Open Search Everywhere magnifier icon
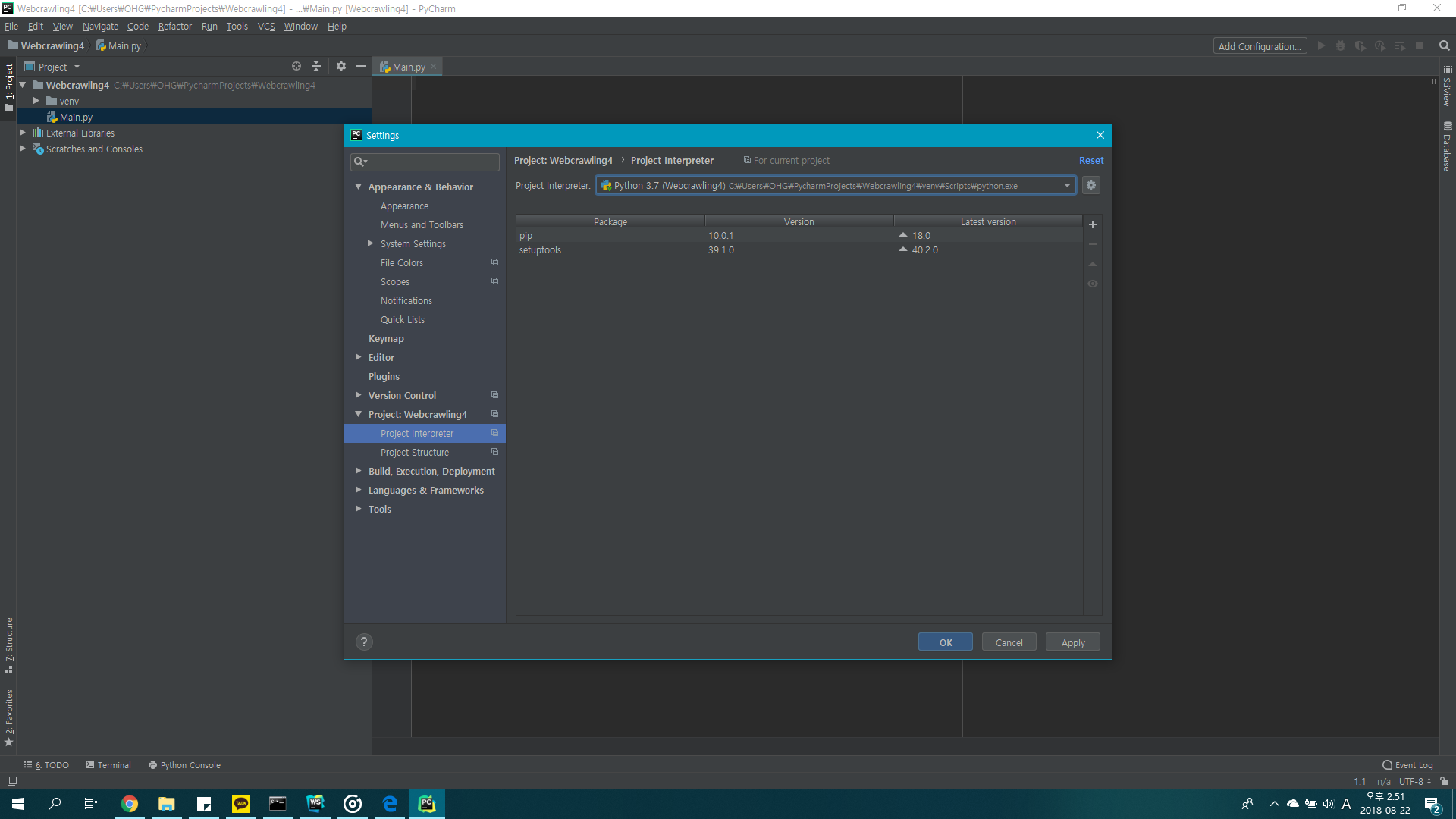 click(x=1445, y=45)
